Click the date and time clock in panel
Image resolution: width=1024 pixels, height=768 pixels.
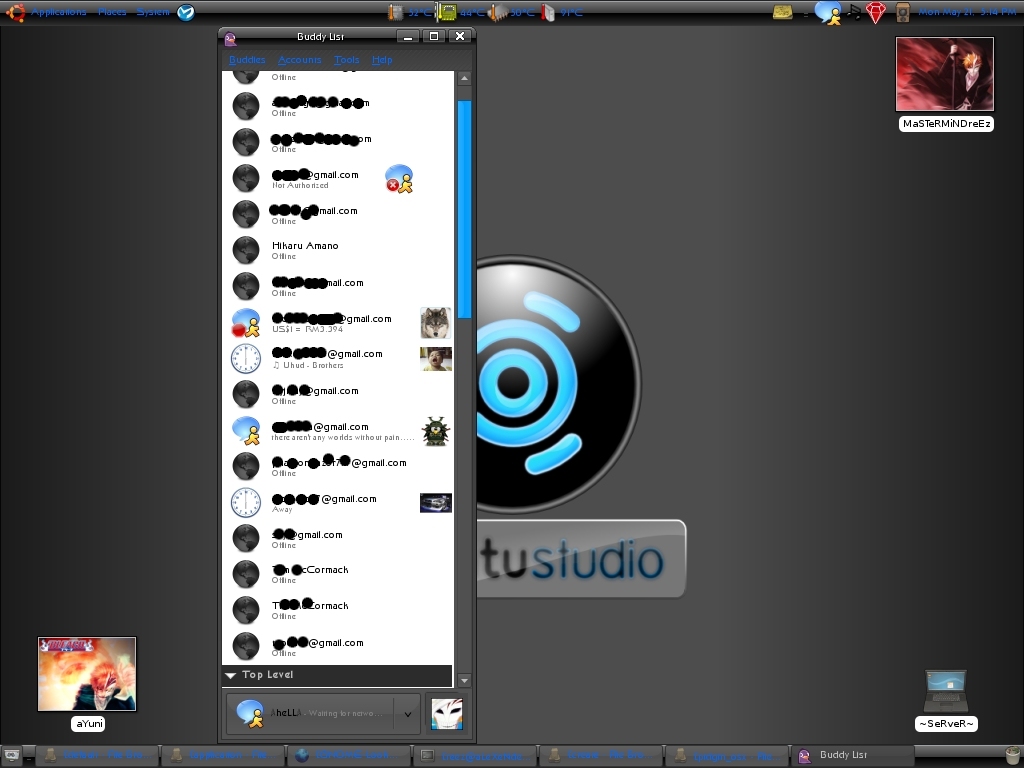(x=967, y=12)
